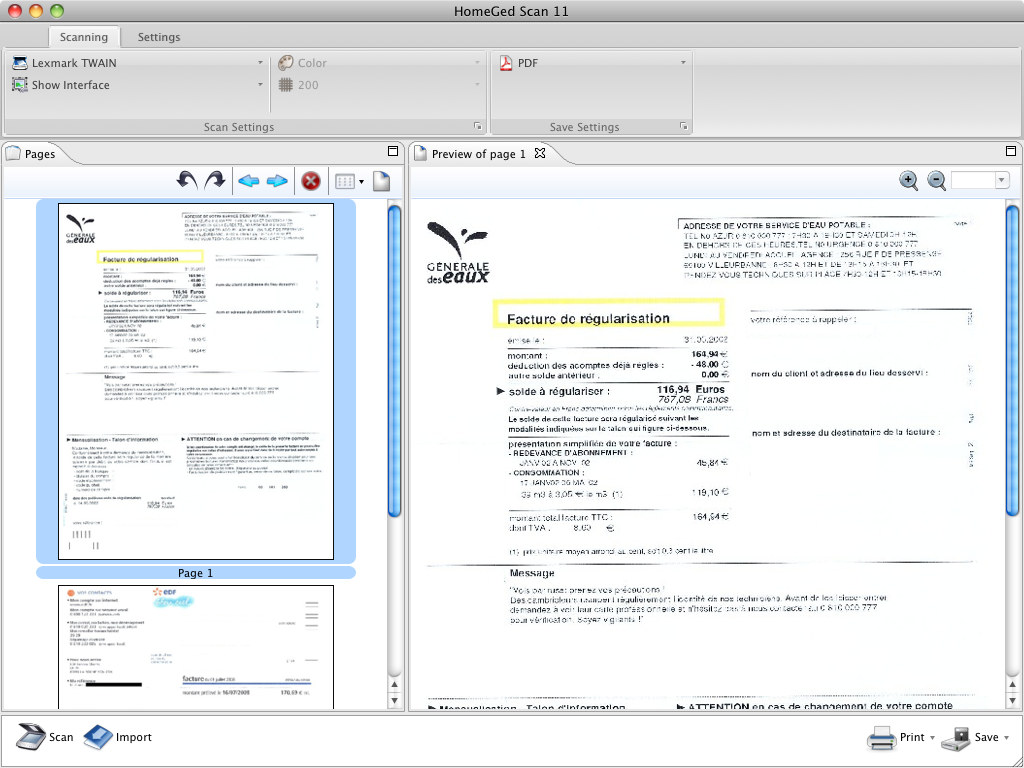1024x768 pixels.
Task: Click the preview vertical scrollbar
Action: click(x=1012, y=360)
